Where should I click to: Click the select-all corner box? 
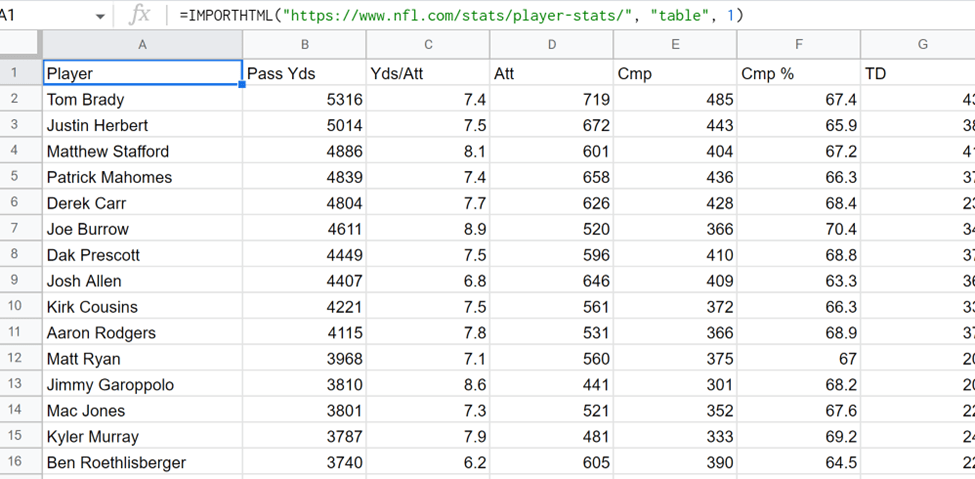tap(19, 44)
